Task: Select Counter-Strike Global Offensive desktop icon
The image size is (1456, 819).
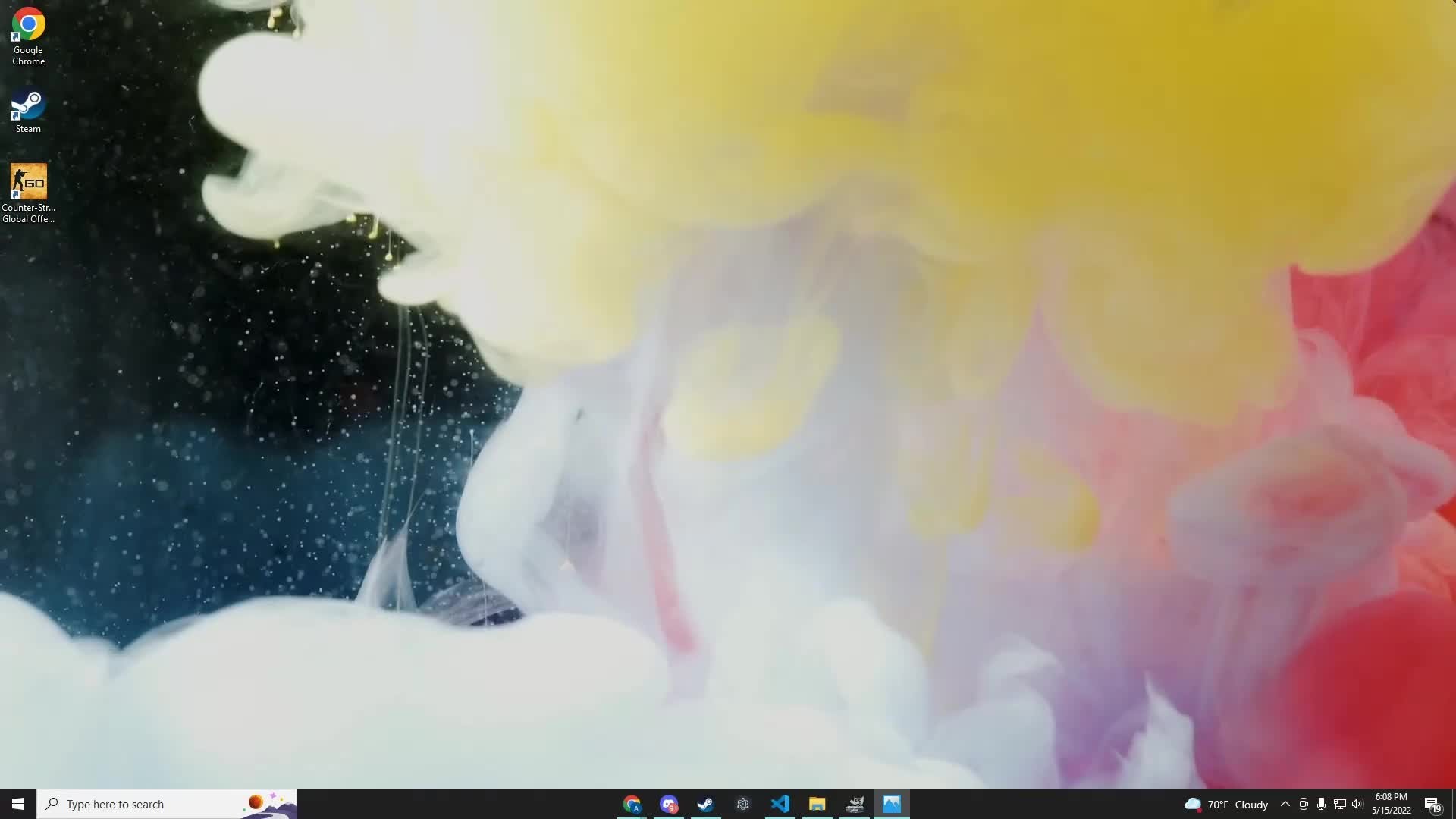Action: tap(28, 193)
